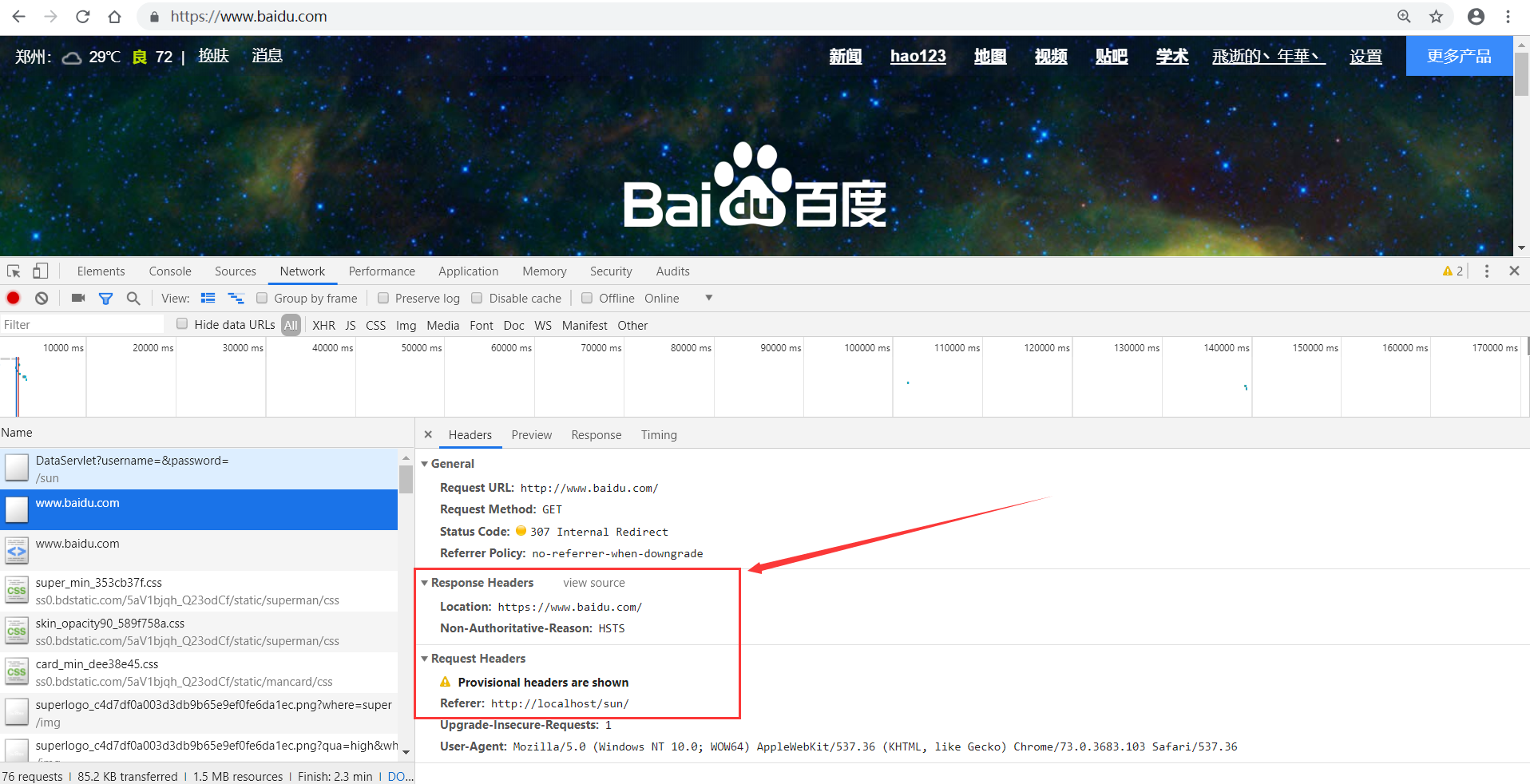The image size is (1530, 784).
Task: Open the Console tab
Action: [x=170, y=271]
